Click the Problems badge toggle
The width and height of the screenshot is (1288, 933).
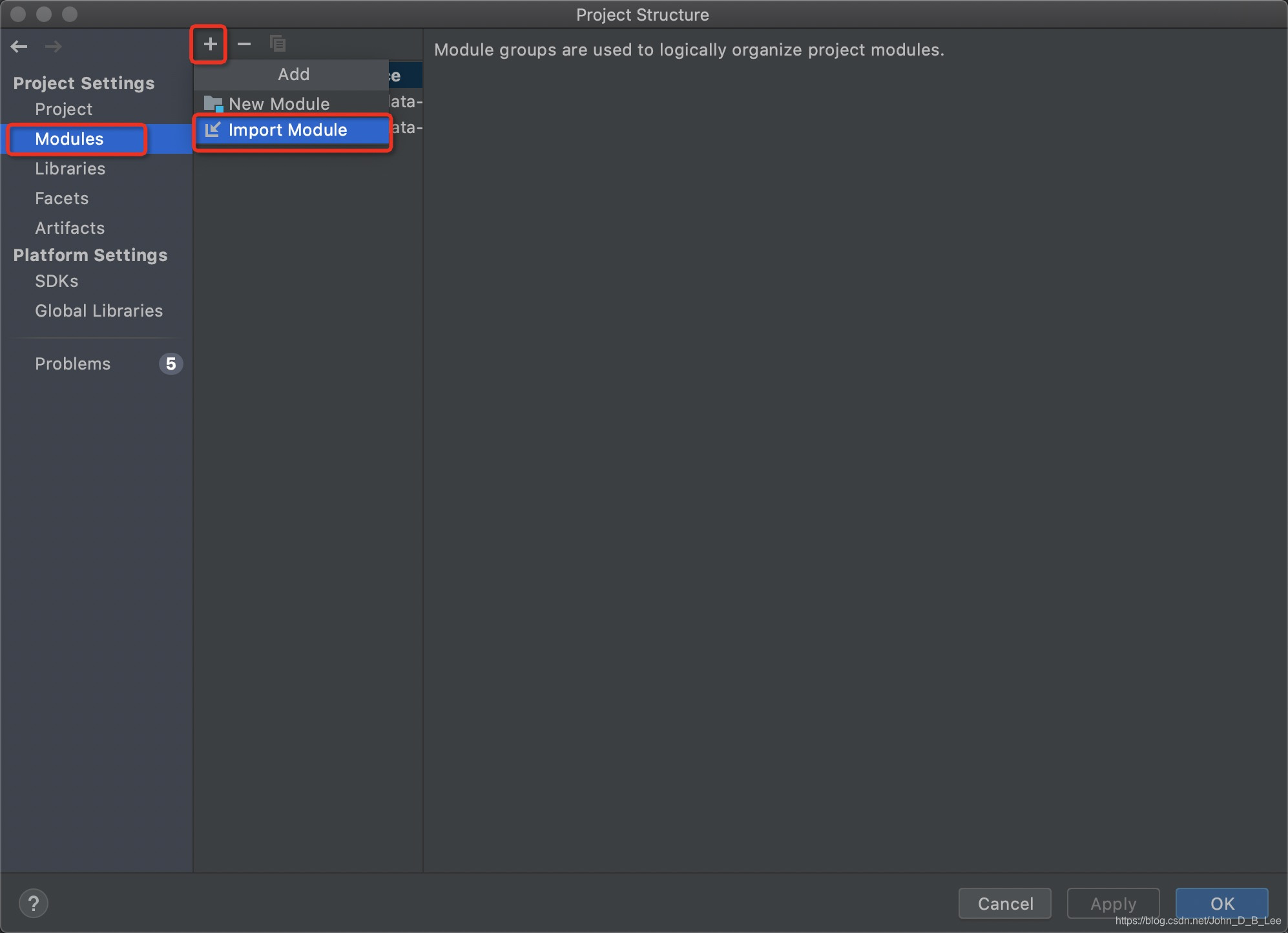pyautogui.click(x=172, y=363)
